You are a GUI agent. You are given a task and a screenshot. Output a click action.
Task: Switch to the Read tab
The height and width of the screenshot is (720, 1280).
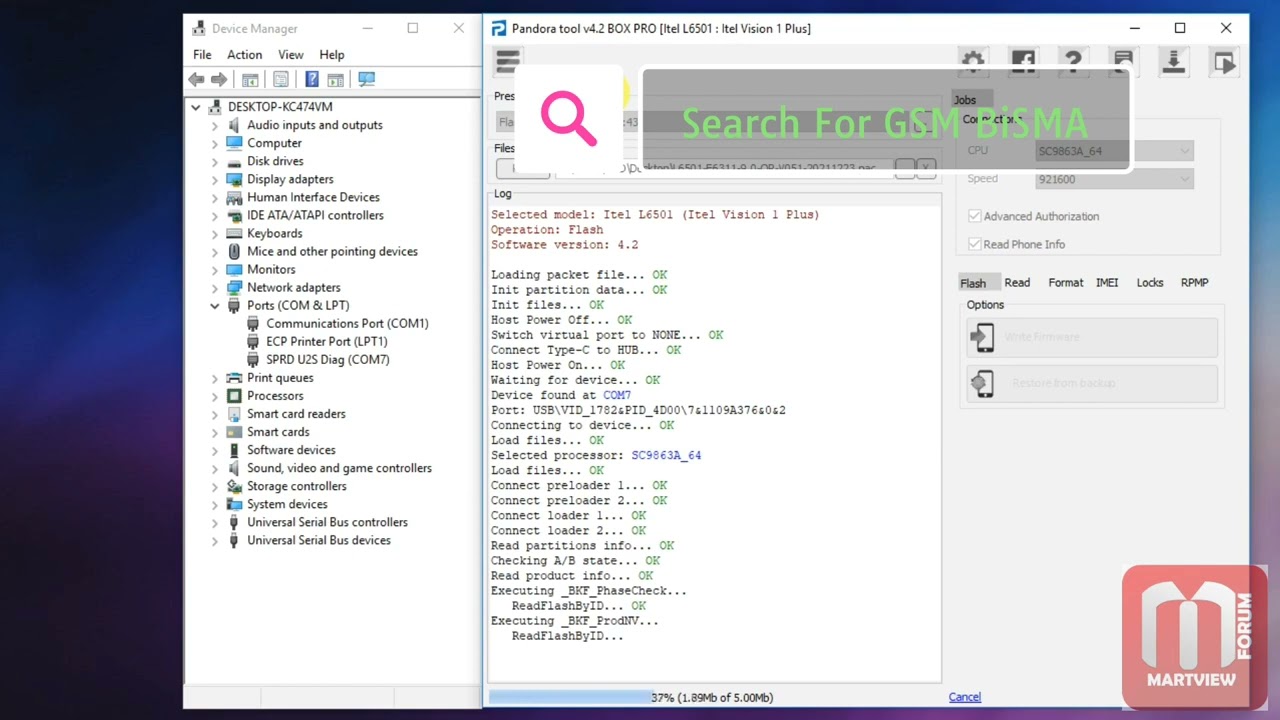coord(1017,283)
